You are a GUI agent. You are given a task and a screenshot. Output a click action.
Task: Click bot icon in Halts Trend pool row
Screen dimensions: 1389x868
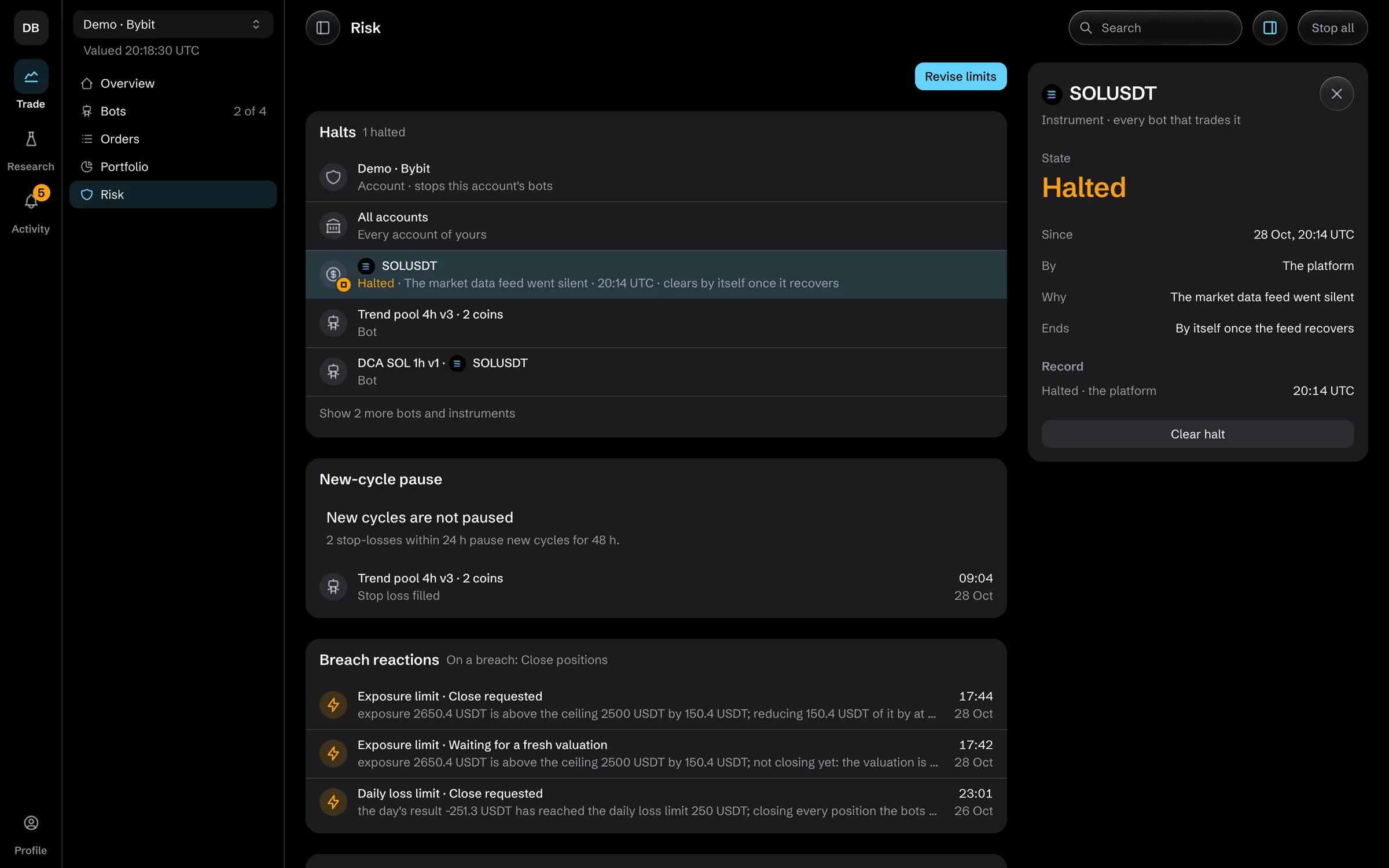(333, 323)
